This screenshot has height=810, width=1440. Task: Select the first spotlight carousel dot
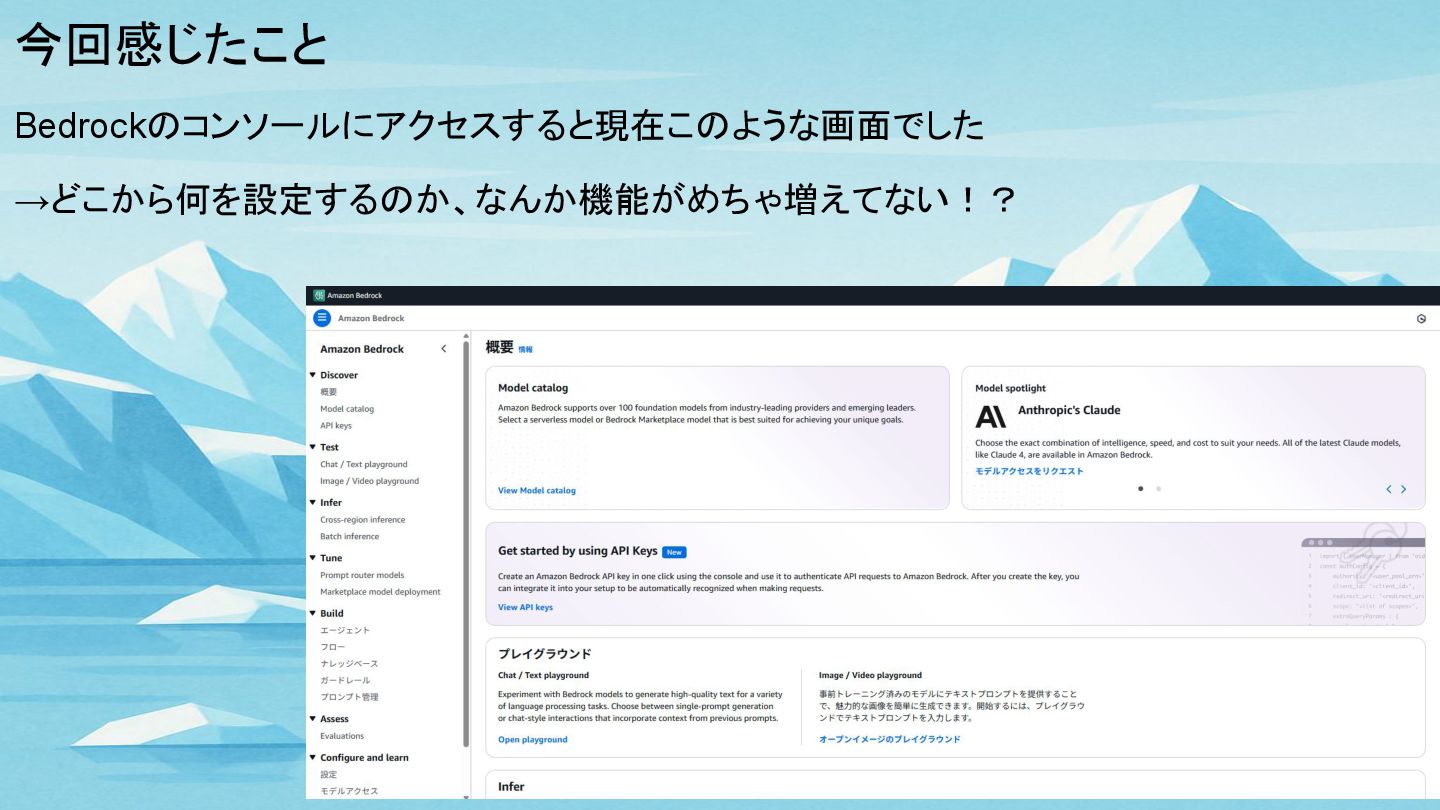tap(1141, 489)
